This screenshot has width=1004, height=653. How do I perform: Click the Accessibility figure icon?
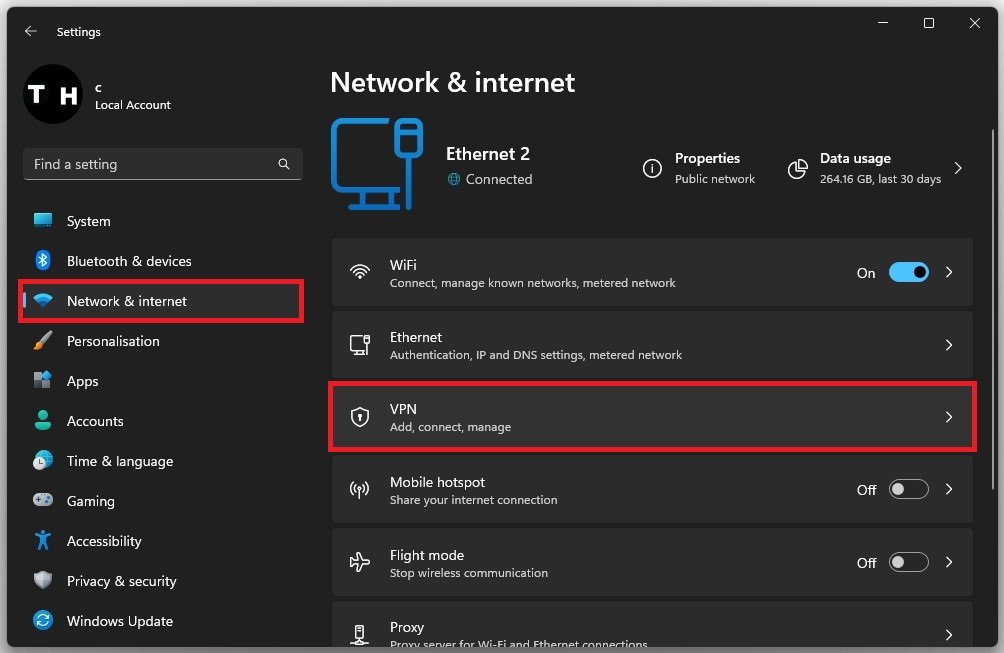[x=43, y=541]
